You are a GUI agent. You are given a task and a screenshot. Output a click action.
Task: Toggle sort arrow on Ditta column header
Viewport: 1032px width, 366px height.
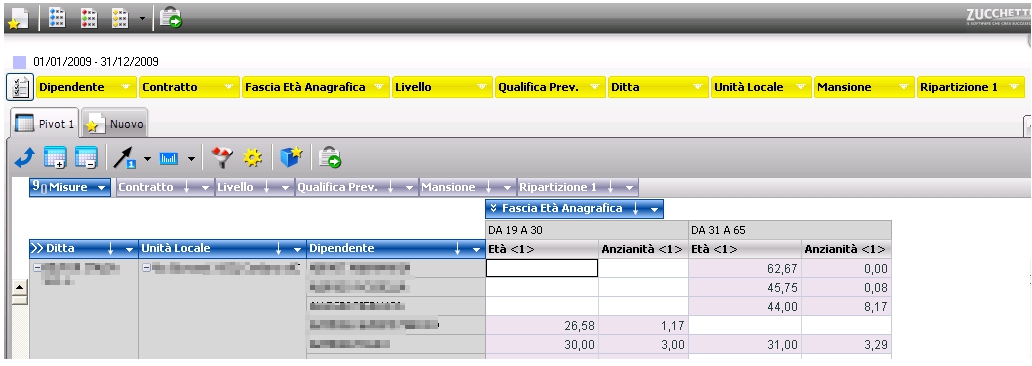click(x=111, y=249)
